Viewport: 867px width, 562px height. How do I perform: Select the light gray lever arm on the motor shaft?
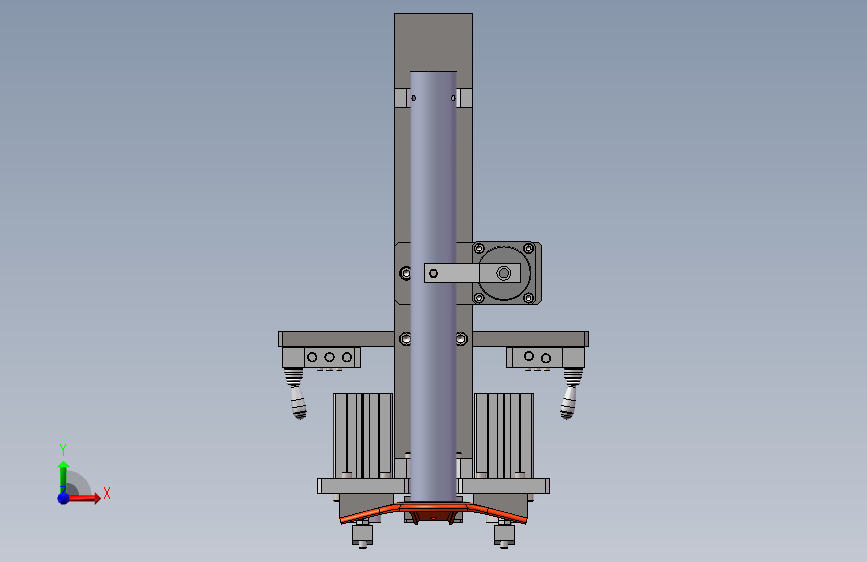coord(472,273)
